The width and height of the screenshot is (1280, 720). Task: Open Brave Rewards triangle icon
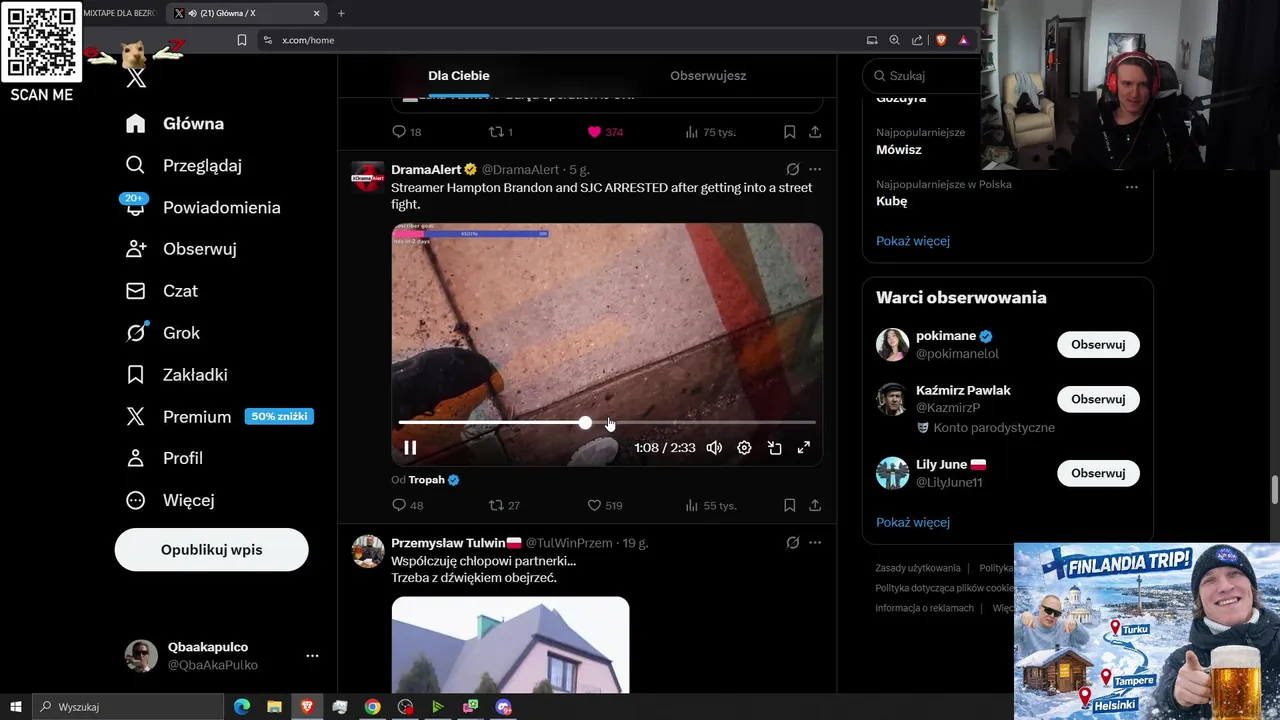pos(963,40)
